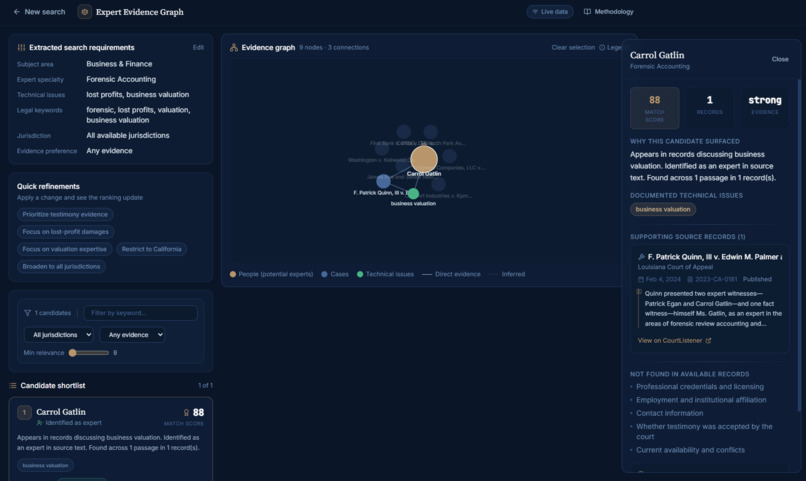Focus the Filter by keyword field
This screenshot has width=806, height=481.
[x=140, y=313]
